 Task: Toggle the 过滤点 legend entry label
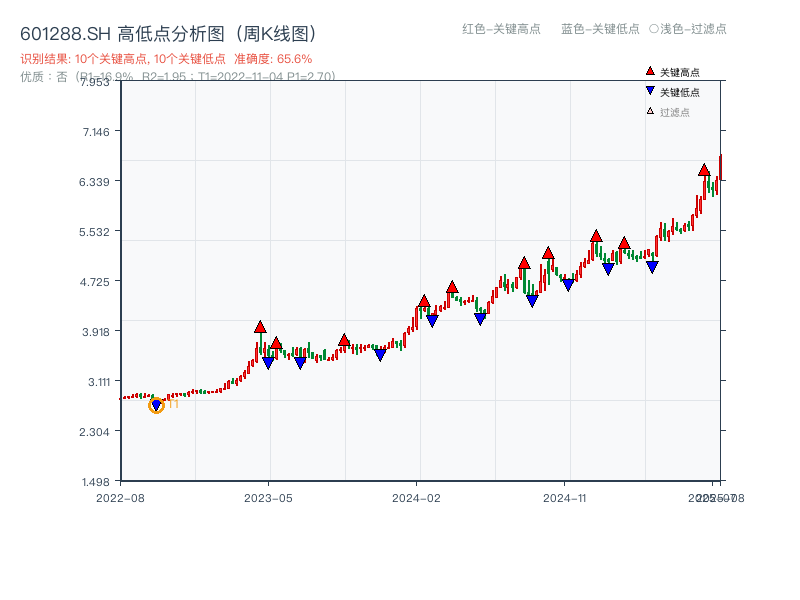[x=675, y=112]
